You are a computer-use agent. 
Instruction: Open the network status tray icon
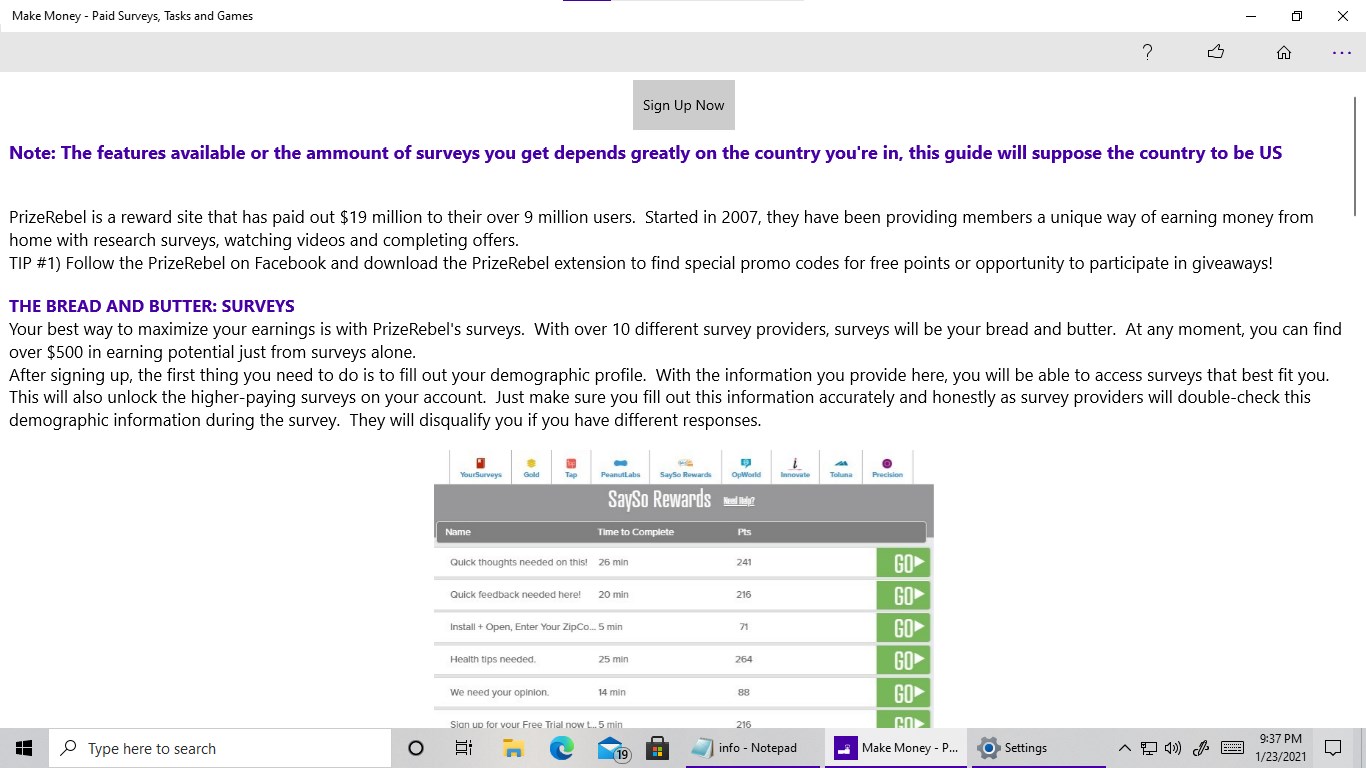[1149, 748]
